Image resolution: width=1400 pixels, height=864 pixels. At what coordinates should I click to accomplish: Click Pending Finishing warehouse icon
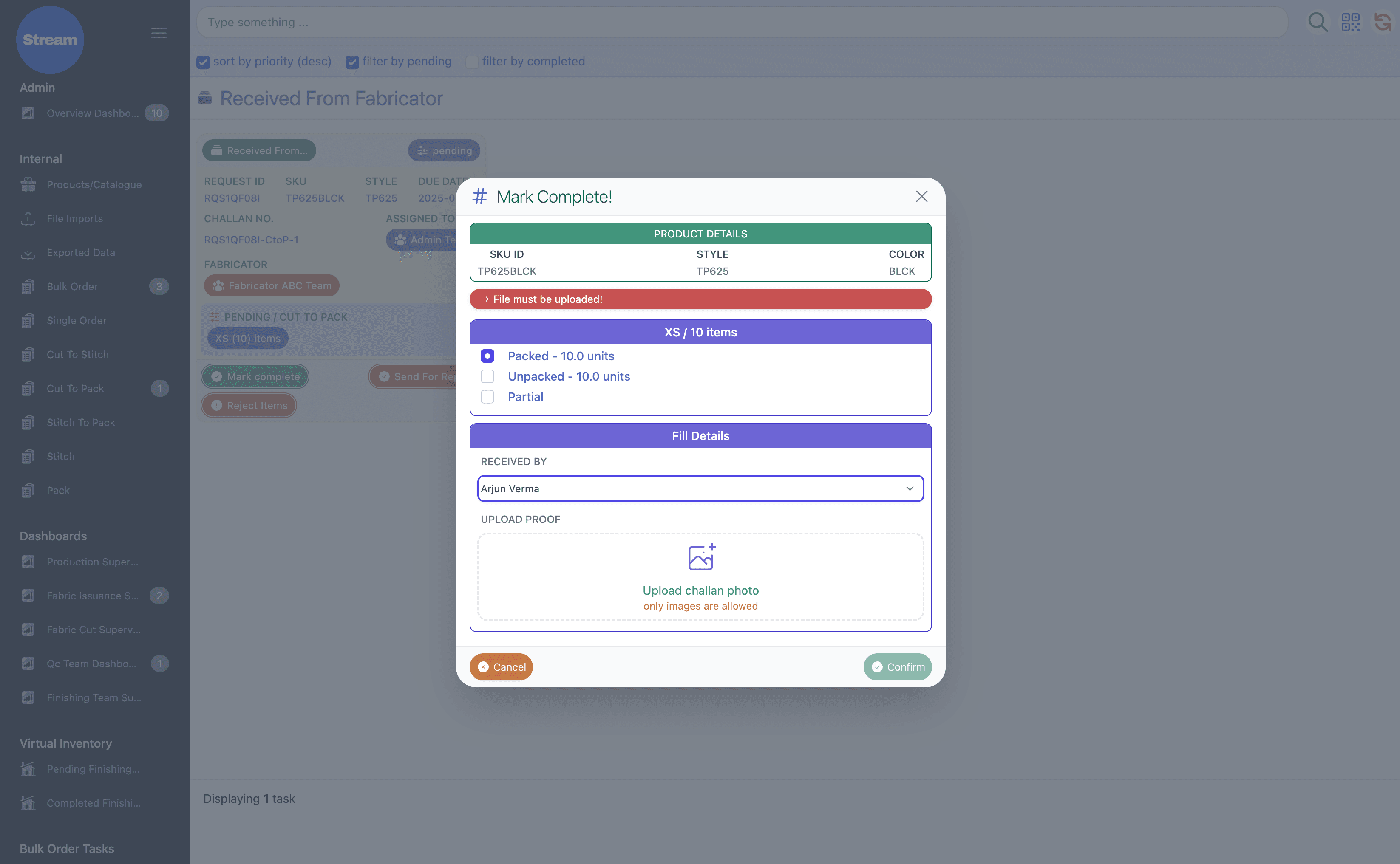pyautogui.click(x=28, y=769)
